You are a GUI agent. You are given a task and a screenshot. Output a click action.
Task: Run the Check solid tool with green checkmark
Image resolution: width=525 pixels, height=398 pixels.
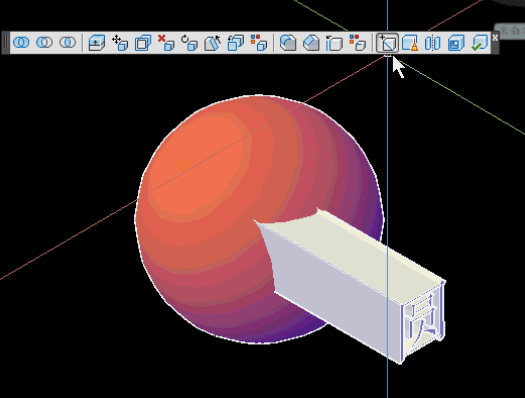click(479, 43)
